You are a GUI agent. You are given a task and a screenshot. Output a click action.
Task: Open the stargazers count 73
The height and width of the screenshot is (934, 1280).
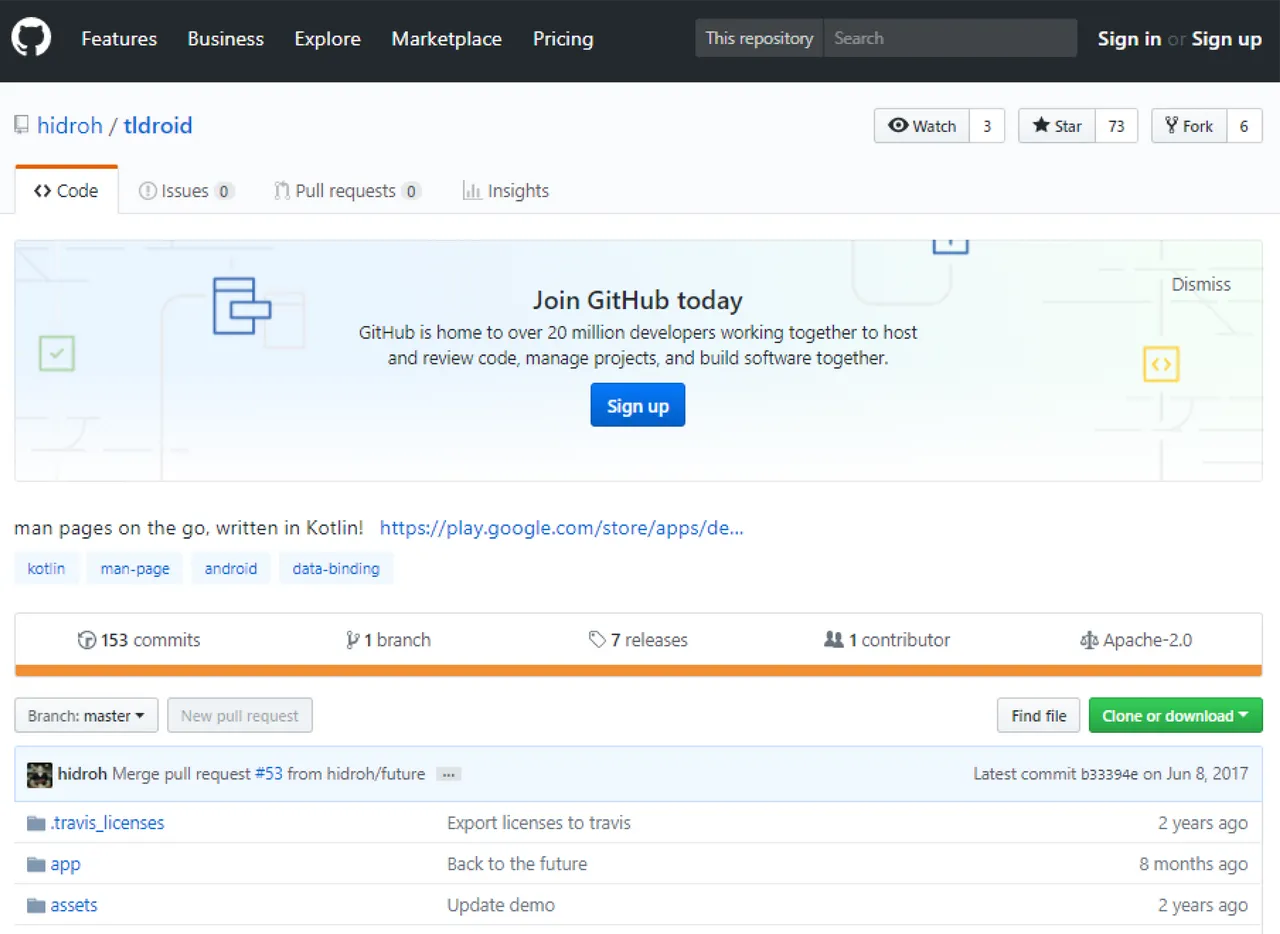coord(1117,126)
